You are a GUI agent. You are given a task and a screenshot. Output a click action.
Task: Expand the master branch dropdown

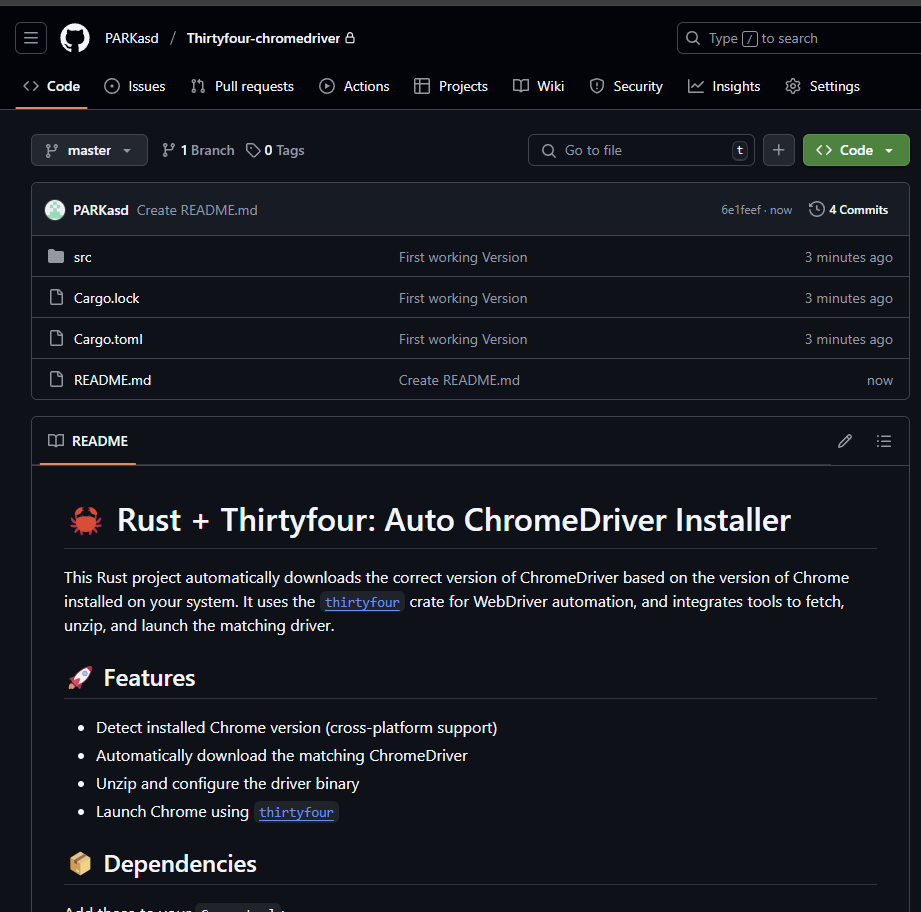pyautogui.click(x=89, y=150)
